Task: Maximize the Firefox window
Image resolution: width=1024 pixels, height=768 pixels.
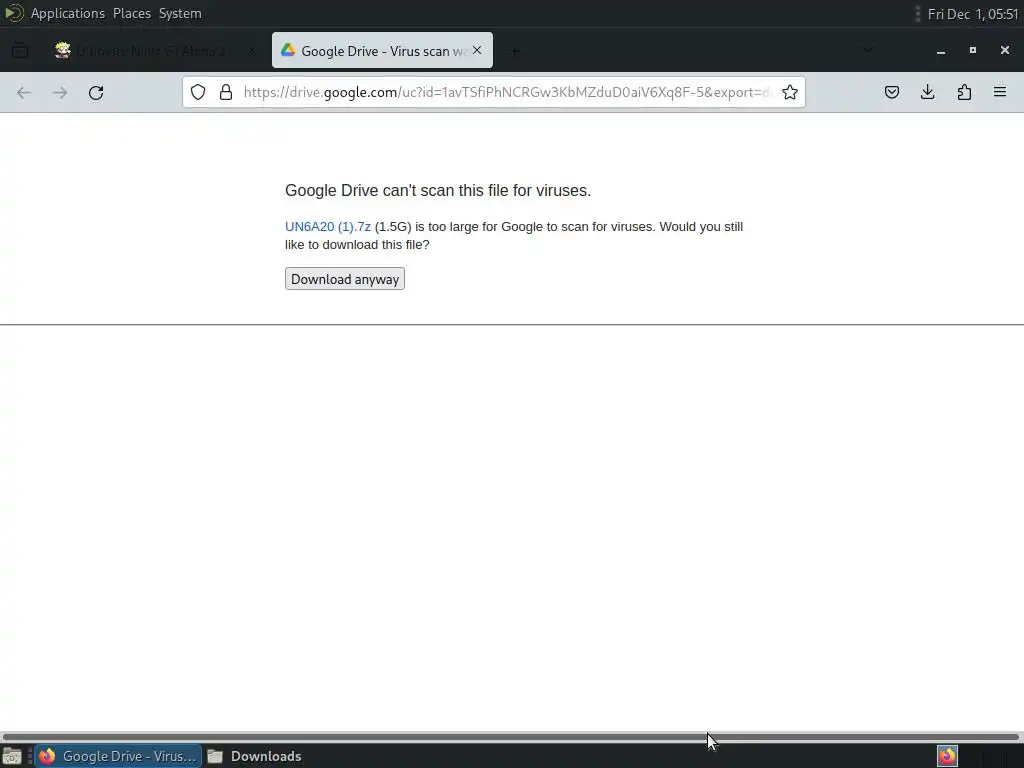Action: pyautogui.click(x=973, y=50)
